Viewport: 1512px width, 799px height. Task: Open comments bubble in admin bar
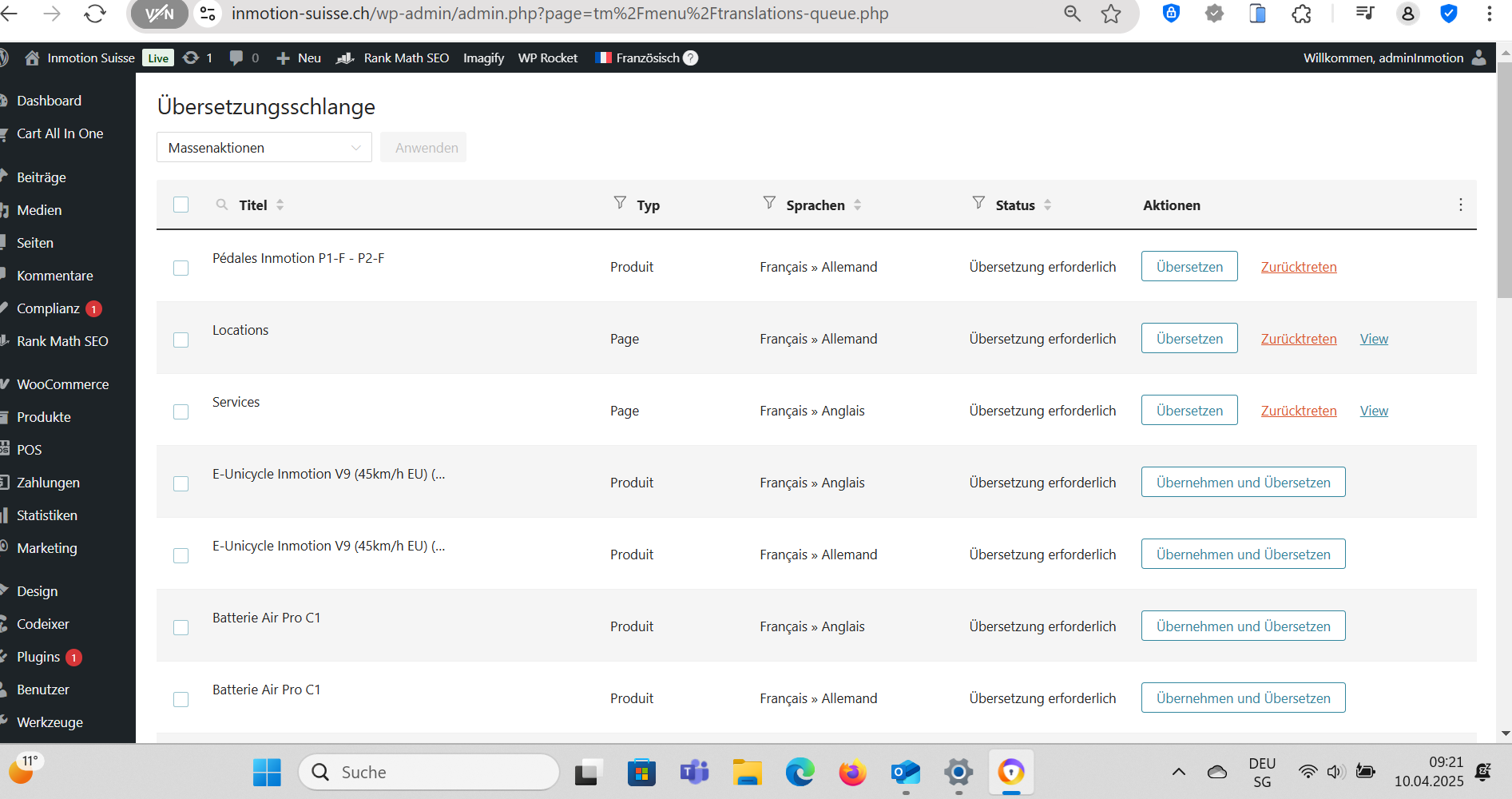tap(236, 58)
